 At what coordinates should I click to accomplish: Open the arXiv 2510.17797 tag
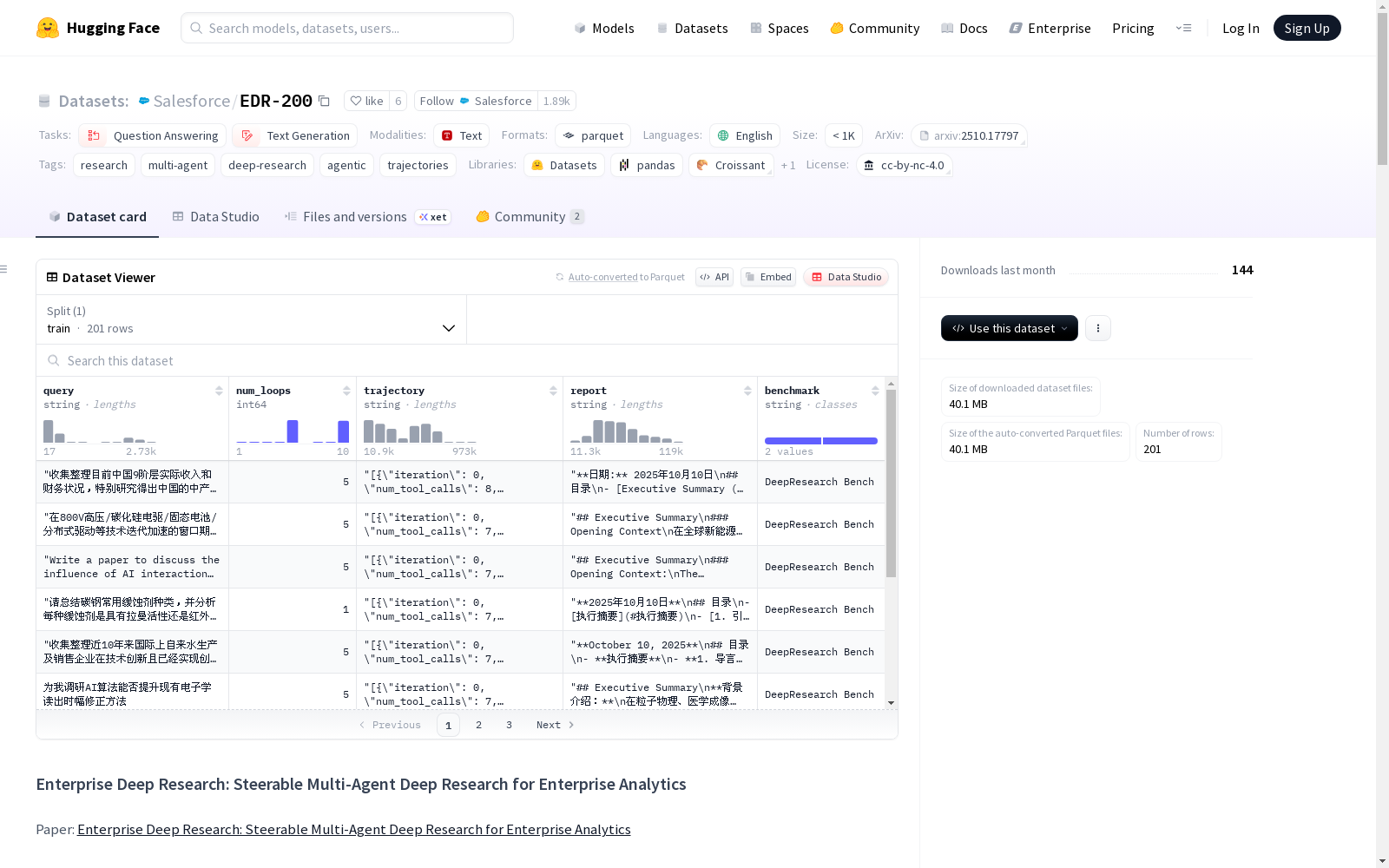click(969, 135)
